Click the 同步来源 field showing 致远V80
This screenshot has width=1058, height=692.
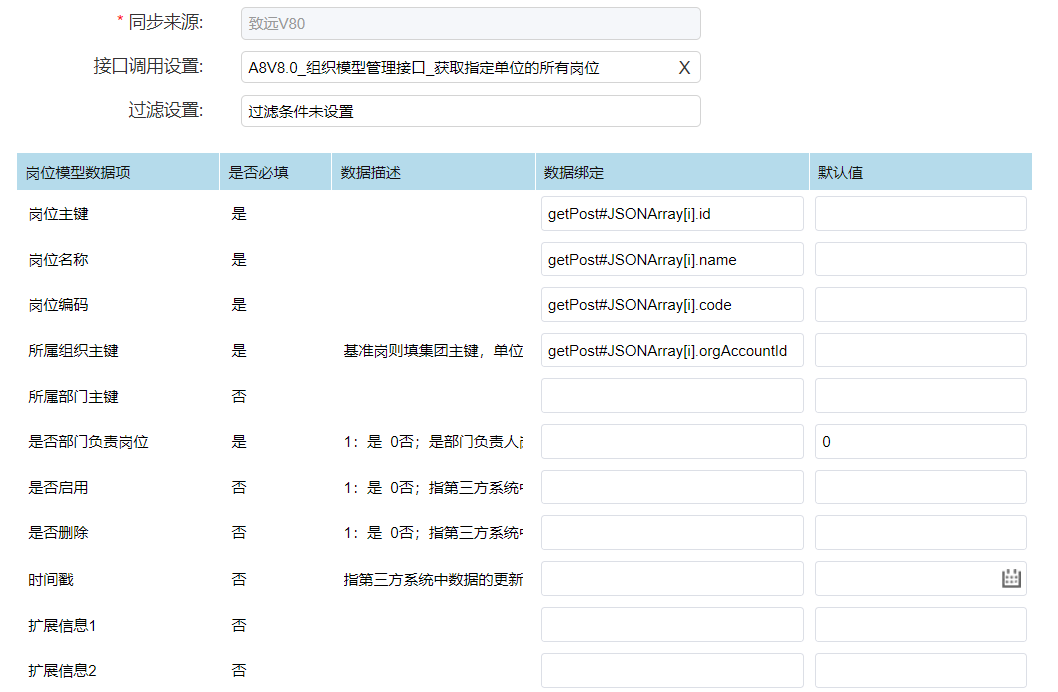tap(470, 24)
